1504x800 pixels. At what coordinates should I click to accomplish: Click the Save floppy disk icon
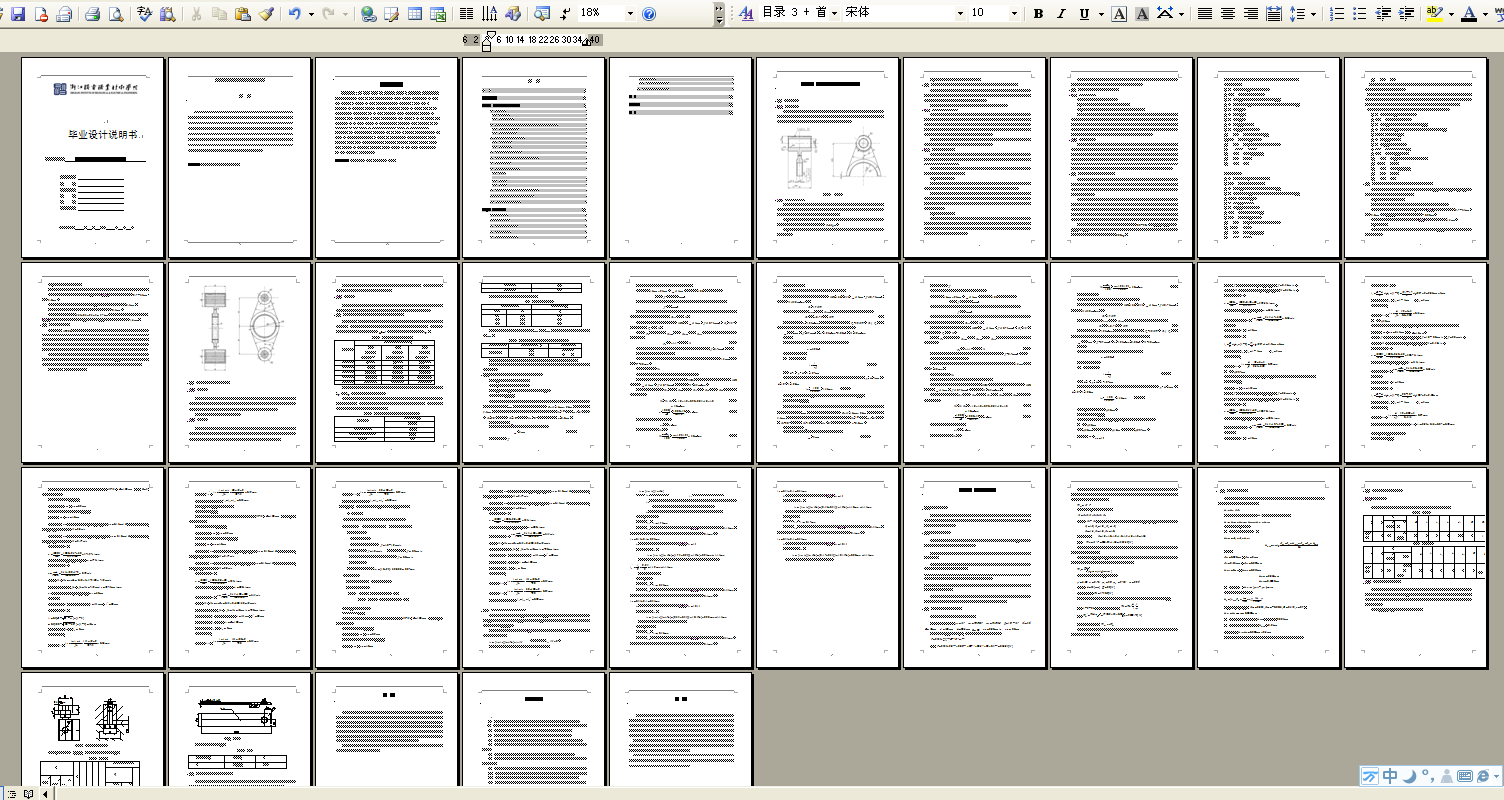coord(18,14)
